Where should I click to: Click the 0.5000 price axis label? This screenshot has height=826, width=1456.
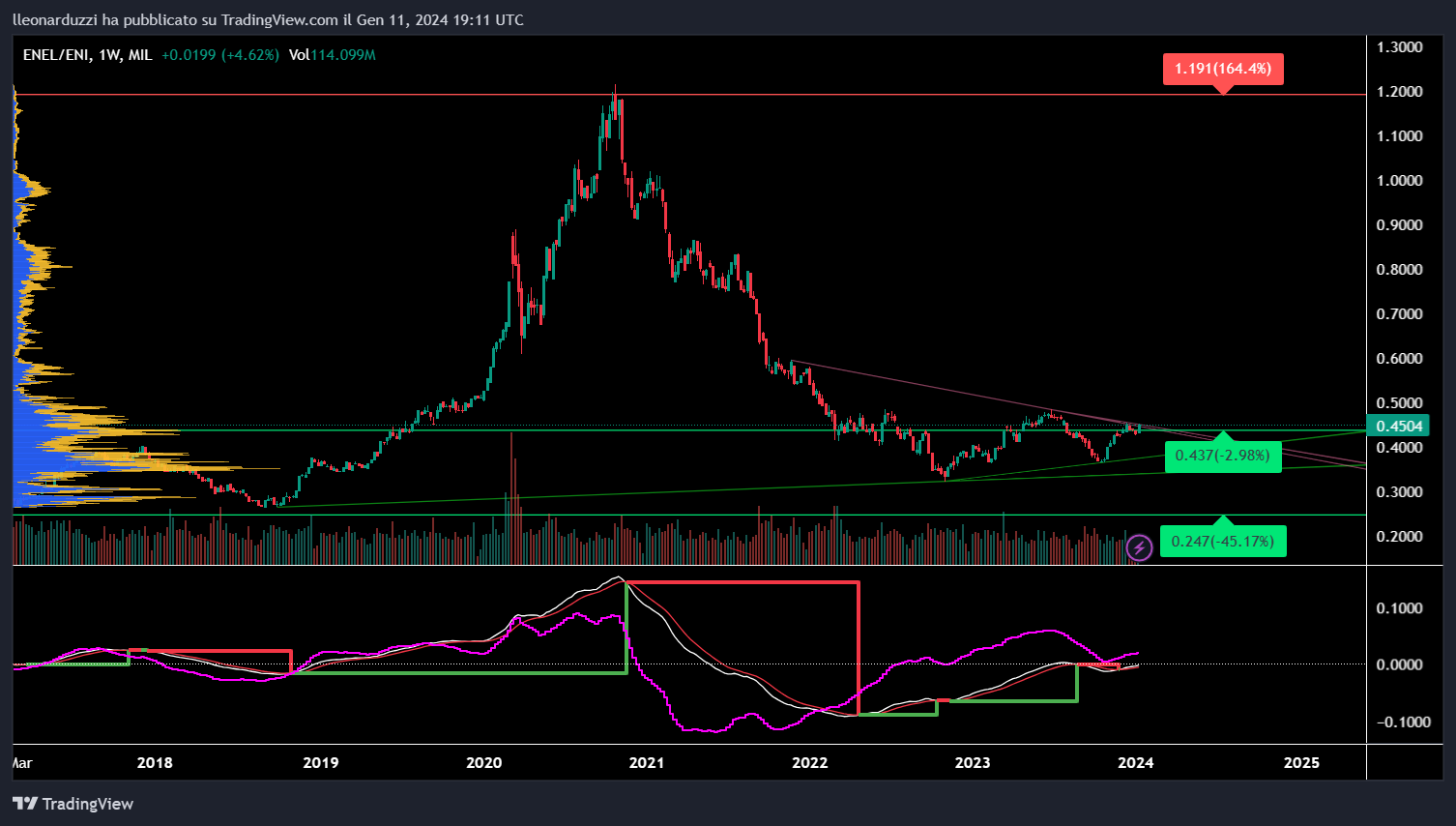(x=1399, y=403)
